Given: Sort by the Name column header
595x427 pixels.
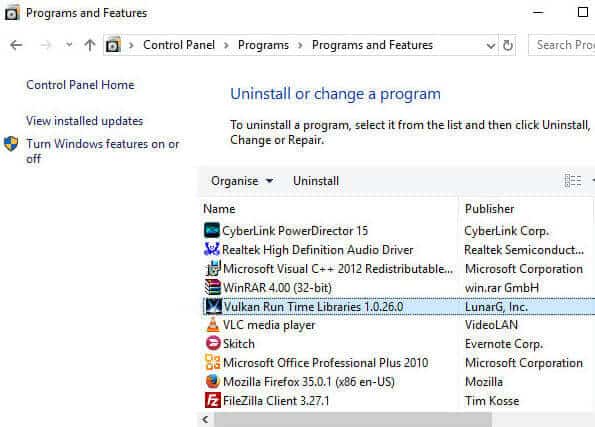Looking at the screenshot, I should [219, 209].
